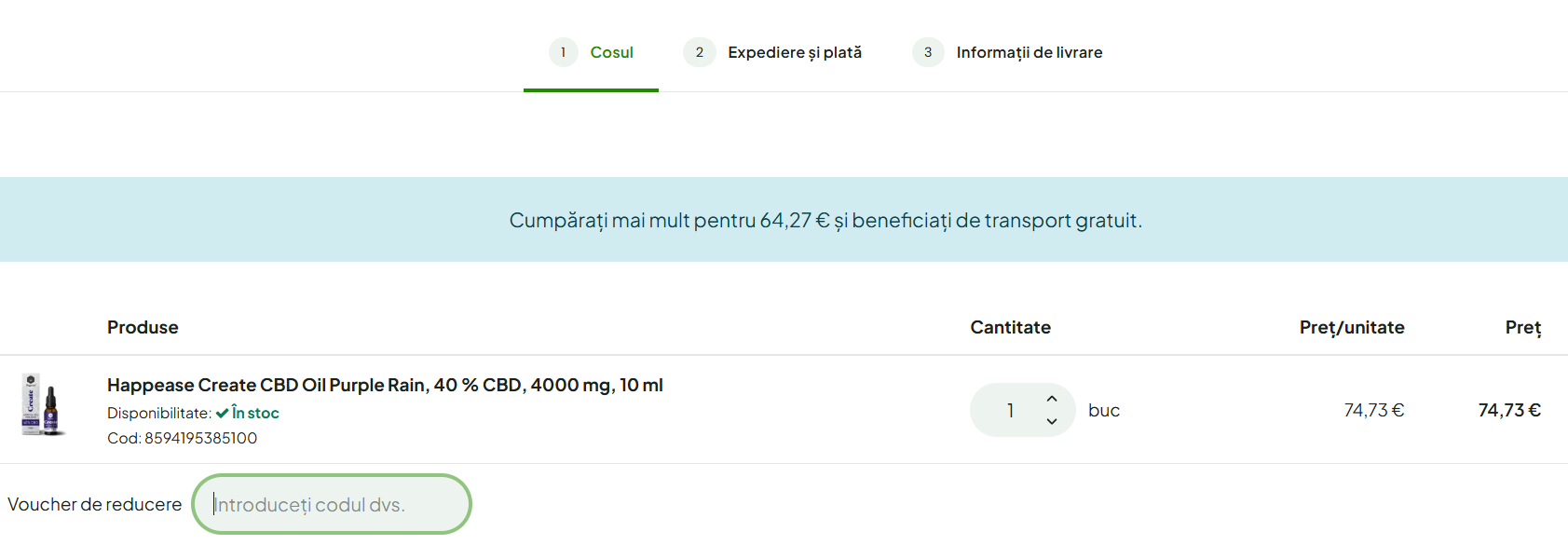This screenshot has width=1568, height=545.
Task: Select the quantity value field showing 1
Action: pyautogui.click(x=1009, y=410)
